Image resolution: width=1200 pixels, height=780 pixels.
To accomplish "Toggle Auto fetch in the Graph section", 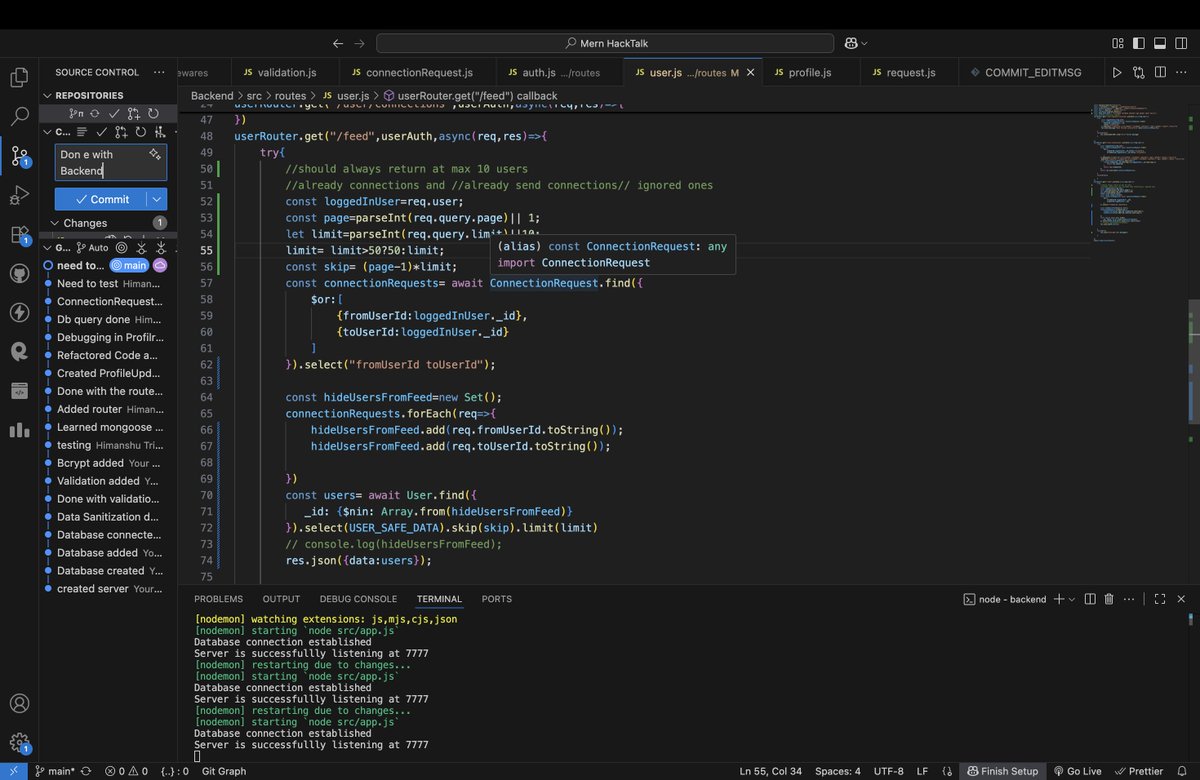I will 92,247.
